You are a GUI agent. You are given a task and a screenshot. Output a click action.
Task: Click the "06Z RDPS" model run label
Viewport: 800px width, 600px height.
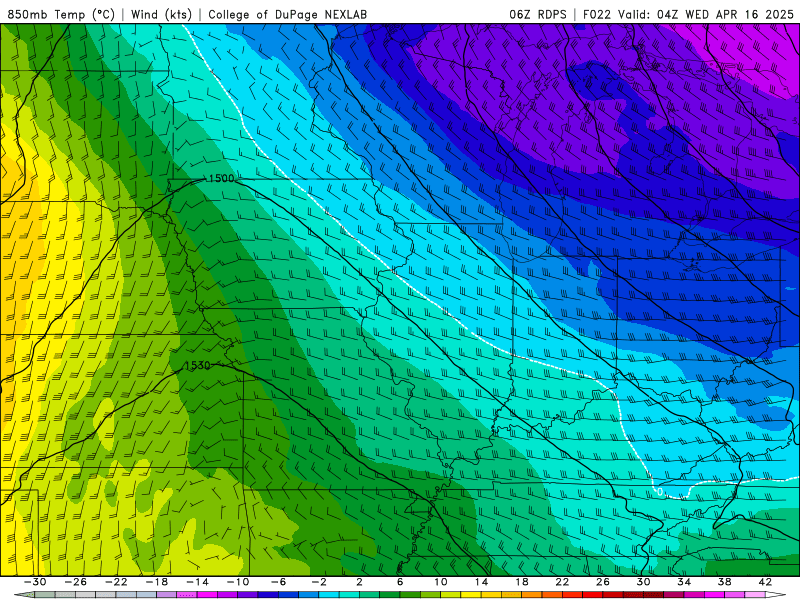pos(538,15)
